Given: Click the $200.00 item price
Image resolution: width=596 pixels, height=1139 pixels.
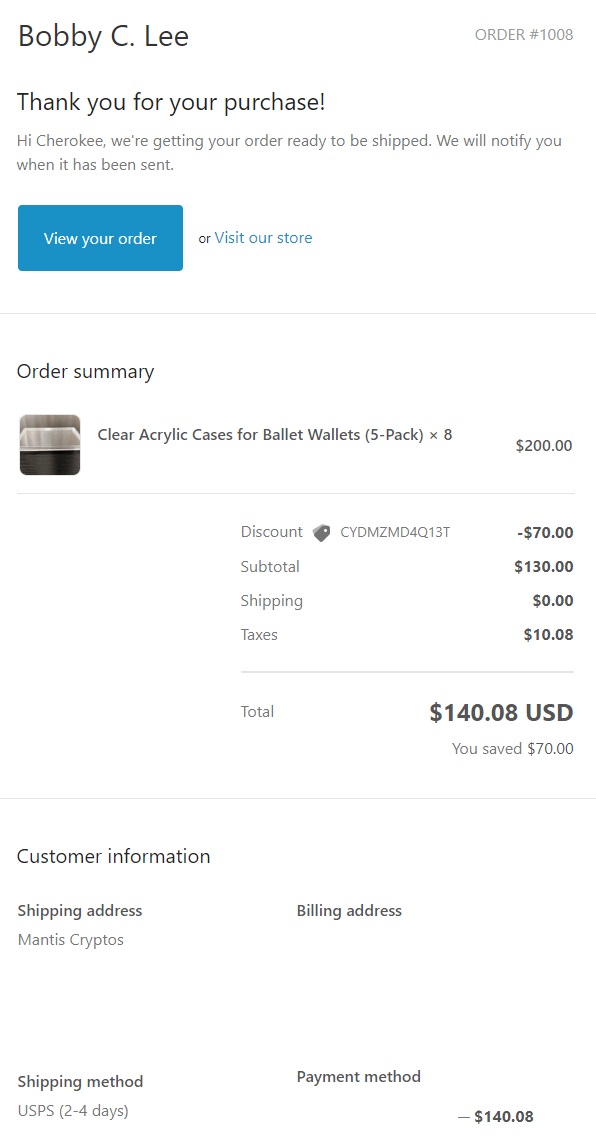Looking at the screenshot, I should coord(544,445).
